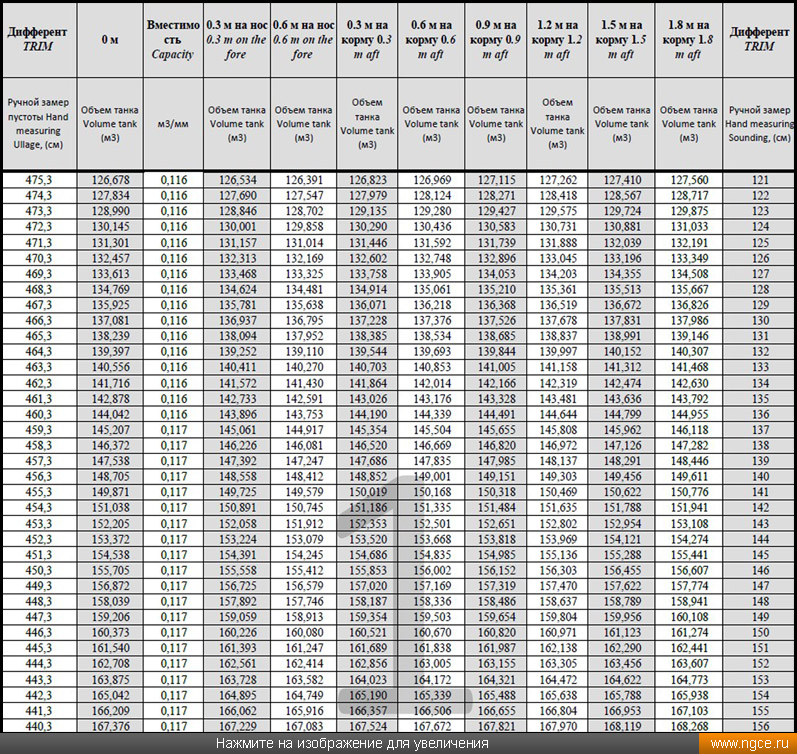
Task: Click the cell reading 127,690
Action: click(x=237, y=196)
